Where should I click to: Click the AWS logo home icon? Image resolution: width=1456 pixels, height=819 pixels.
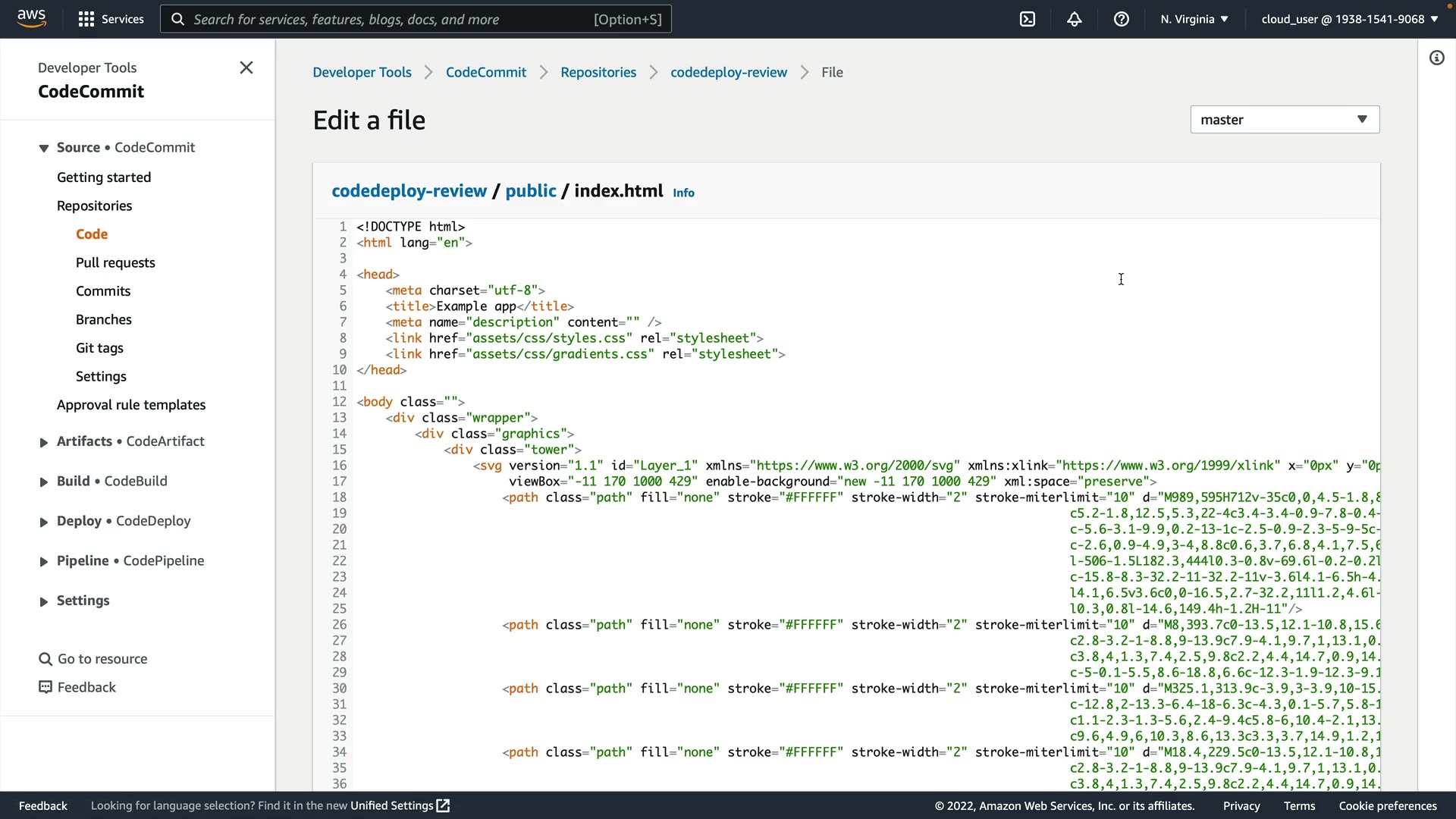31,18
